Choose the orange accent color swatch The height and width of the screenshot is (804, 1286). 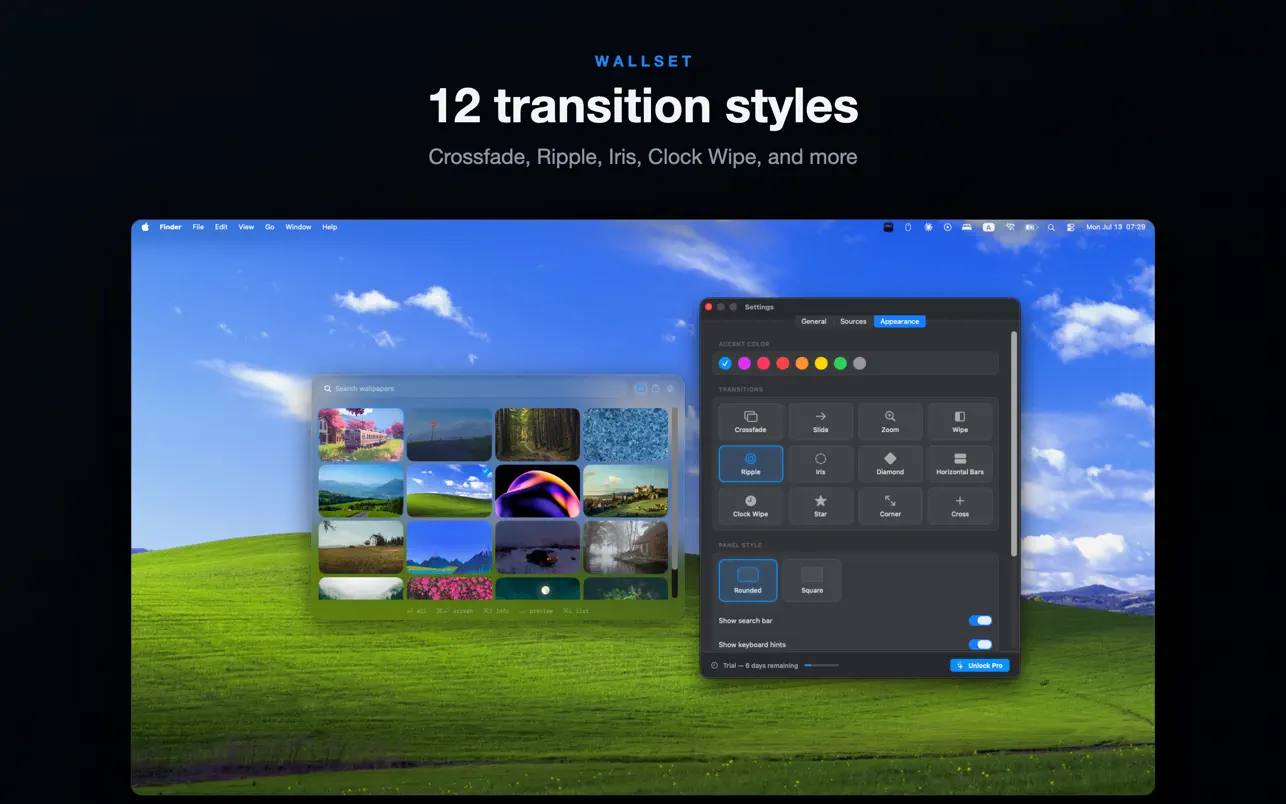point(802,363)
